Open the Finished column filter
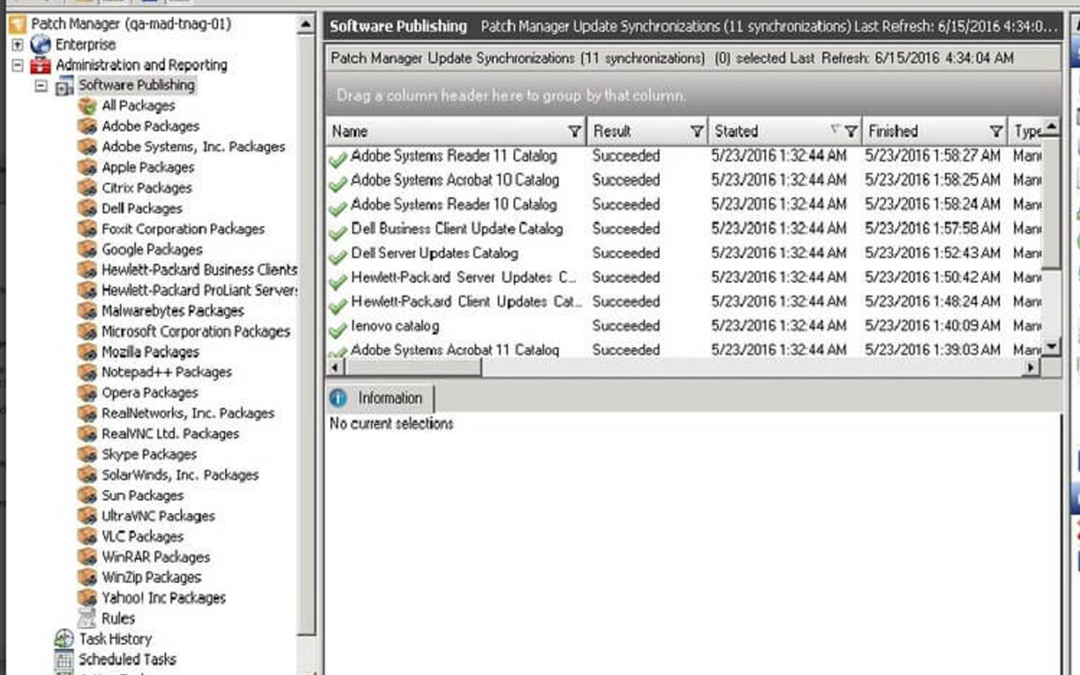This screenshot has height=675, width=1080. [x=996, y=131]
